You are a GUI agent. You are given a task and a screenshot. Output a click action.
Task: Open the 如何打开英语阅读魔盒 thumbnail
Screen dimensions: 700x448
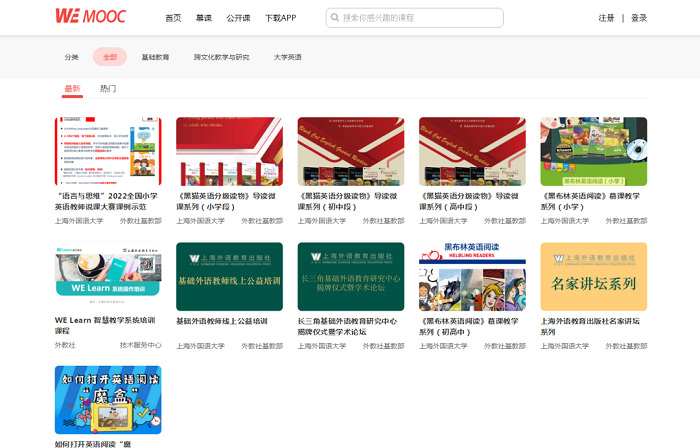(108, 400)
